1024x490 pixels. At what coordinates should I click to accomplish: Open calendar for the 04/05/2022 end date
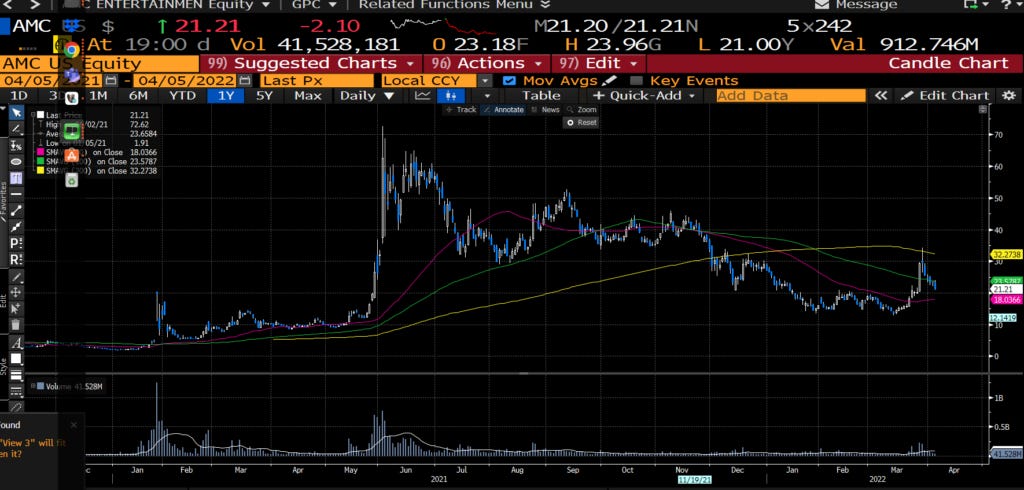tap(245, 80)
